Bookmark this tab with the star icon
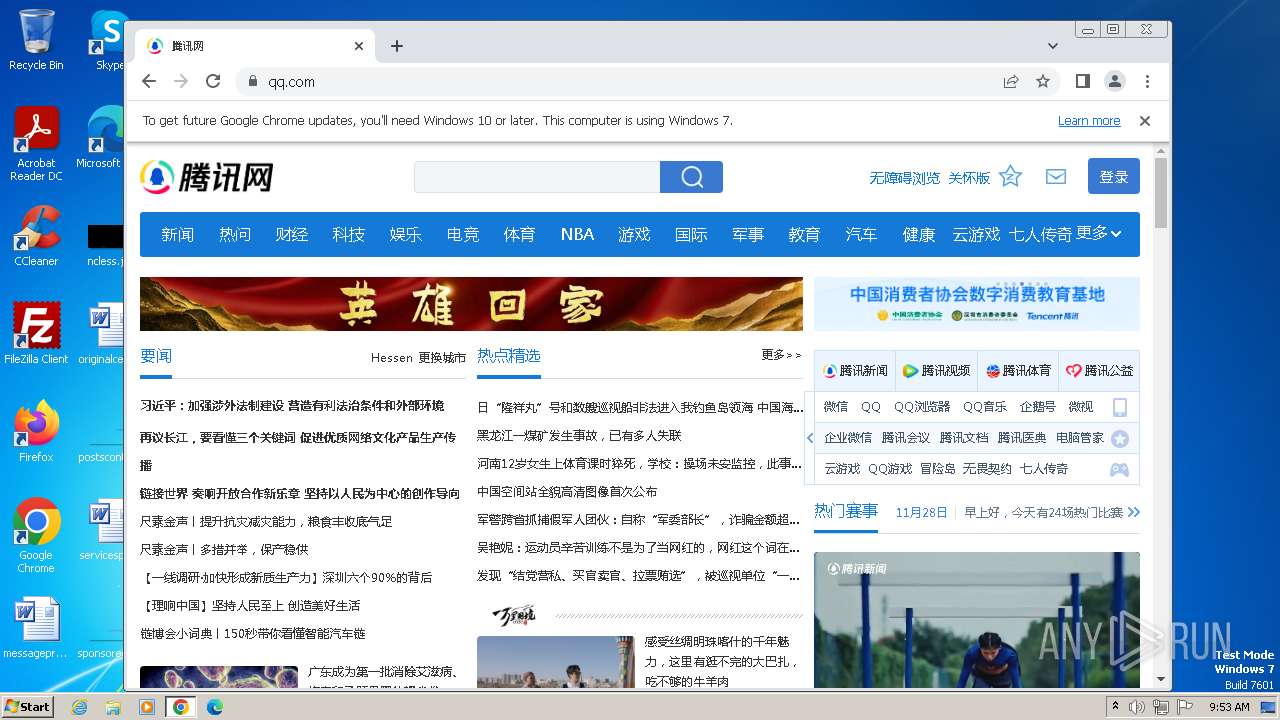Viewport: 1280px width, 720px height. [x=1043, y=81]
